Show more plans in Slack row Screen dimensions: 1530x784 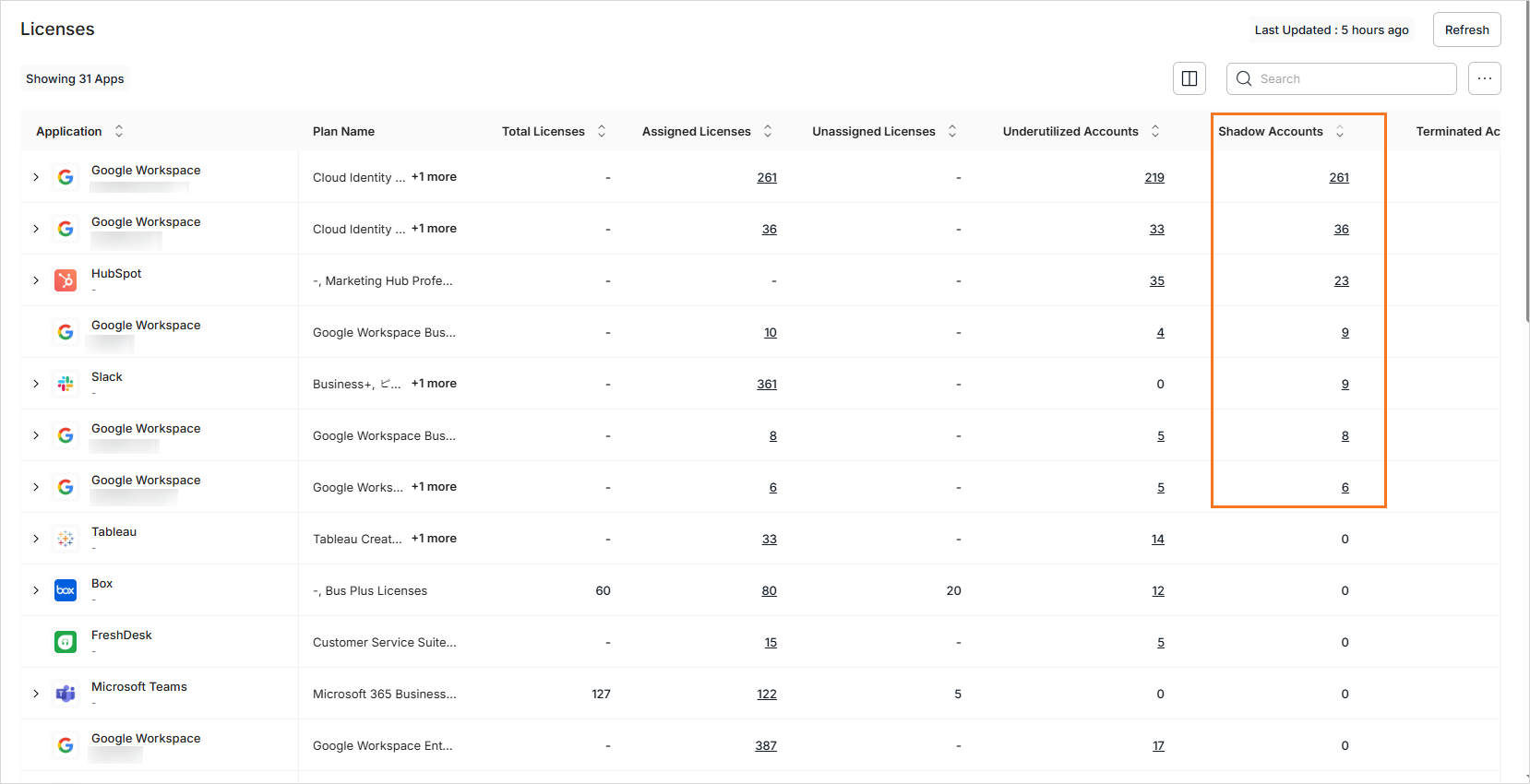[x=434, y=384]
